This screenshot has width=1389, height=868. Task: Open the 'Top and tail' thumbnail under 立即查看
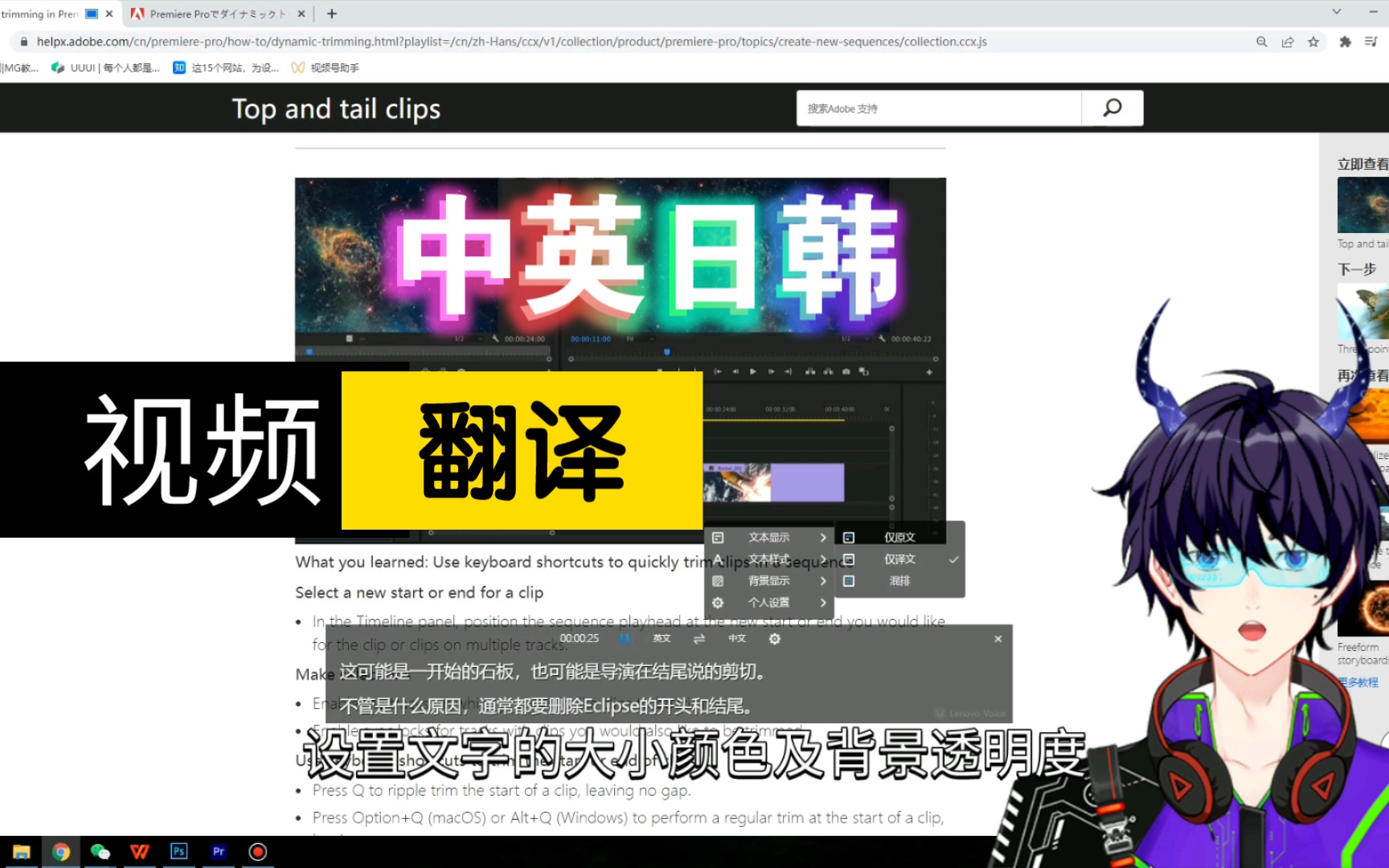[1363, 205]
